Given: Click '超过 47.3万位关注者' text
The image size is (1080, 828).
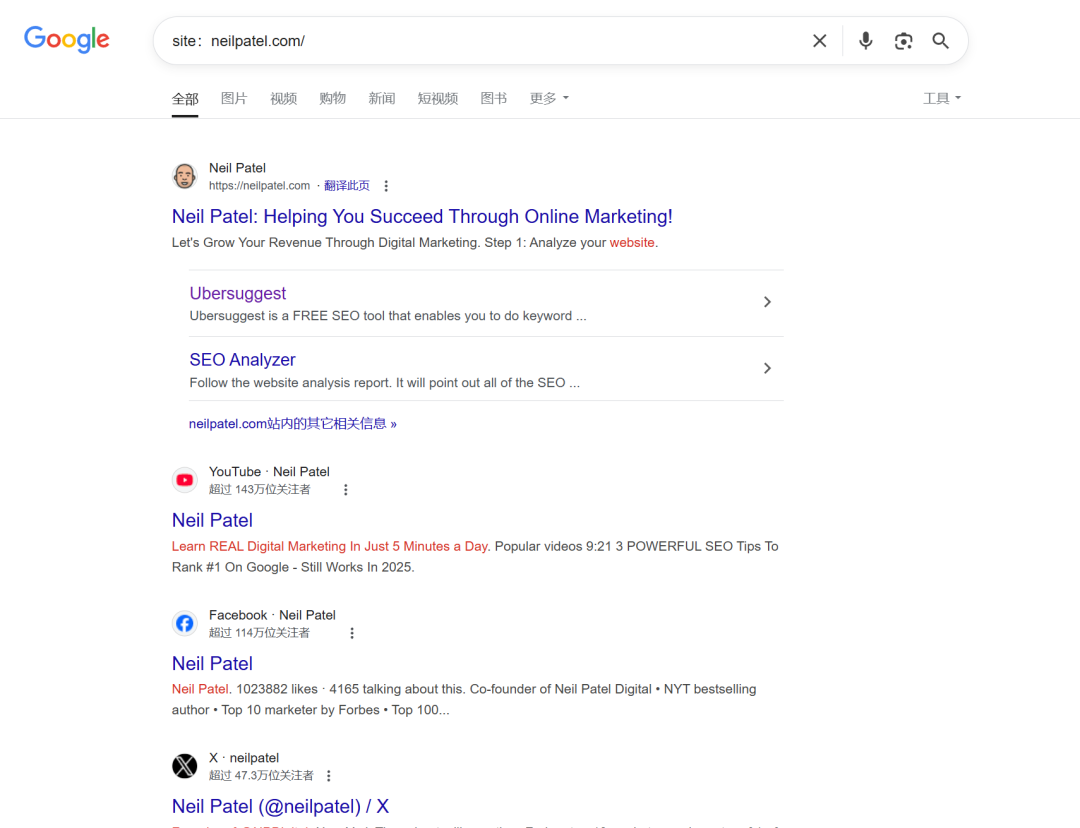Looking at the screenshot, I should [261, 776].
